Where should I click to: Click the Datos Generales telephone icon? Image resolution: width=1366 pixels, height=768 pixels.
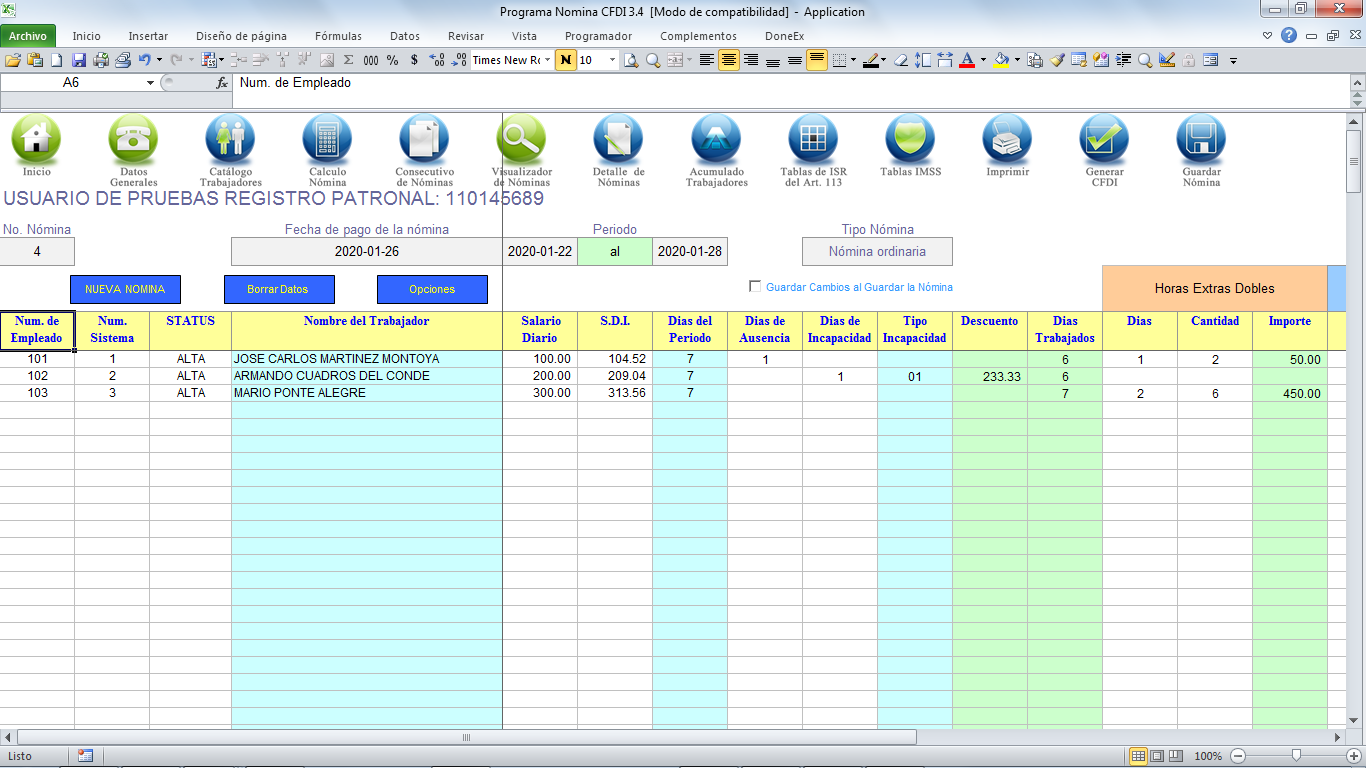click(133, 140)
